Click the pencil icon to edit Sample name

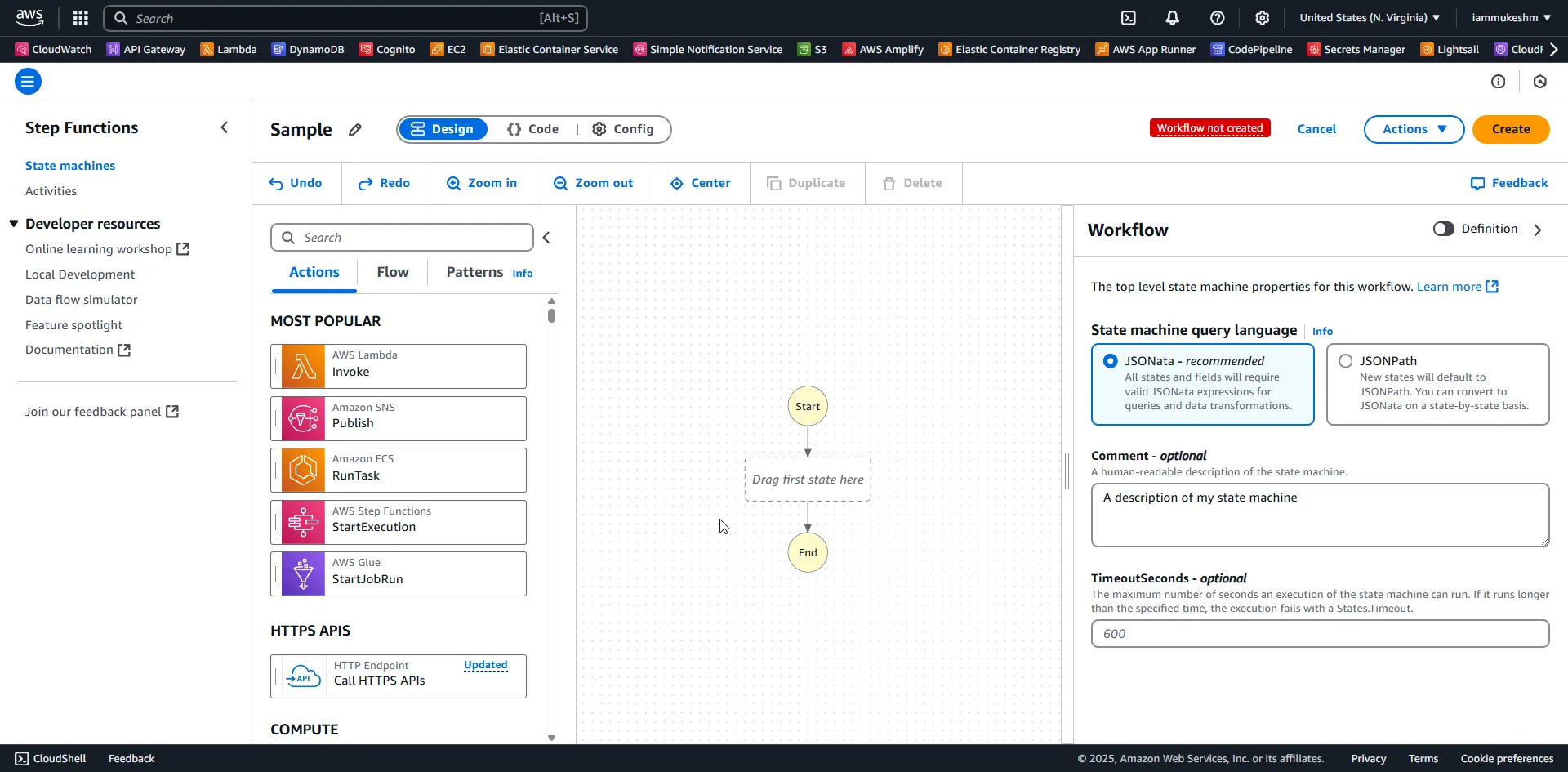(x=355, y=130)
